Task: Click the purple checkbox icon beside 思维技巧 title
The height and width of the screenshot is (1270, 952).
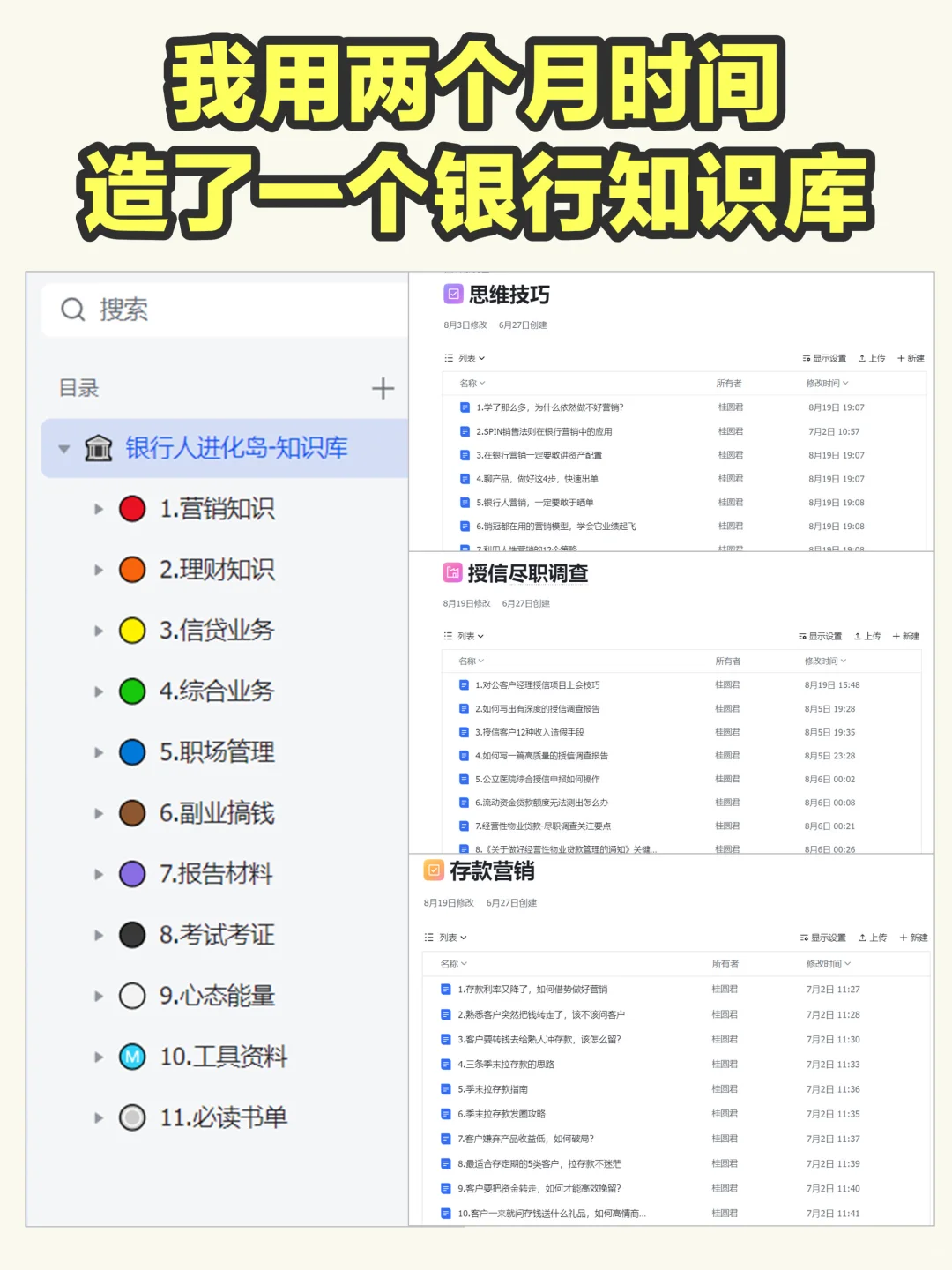Action: tap(453, 294)
